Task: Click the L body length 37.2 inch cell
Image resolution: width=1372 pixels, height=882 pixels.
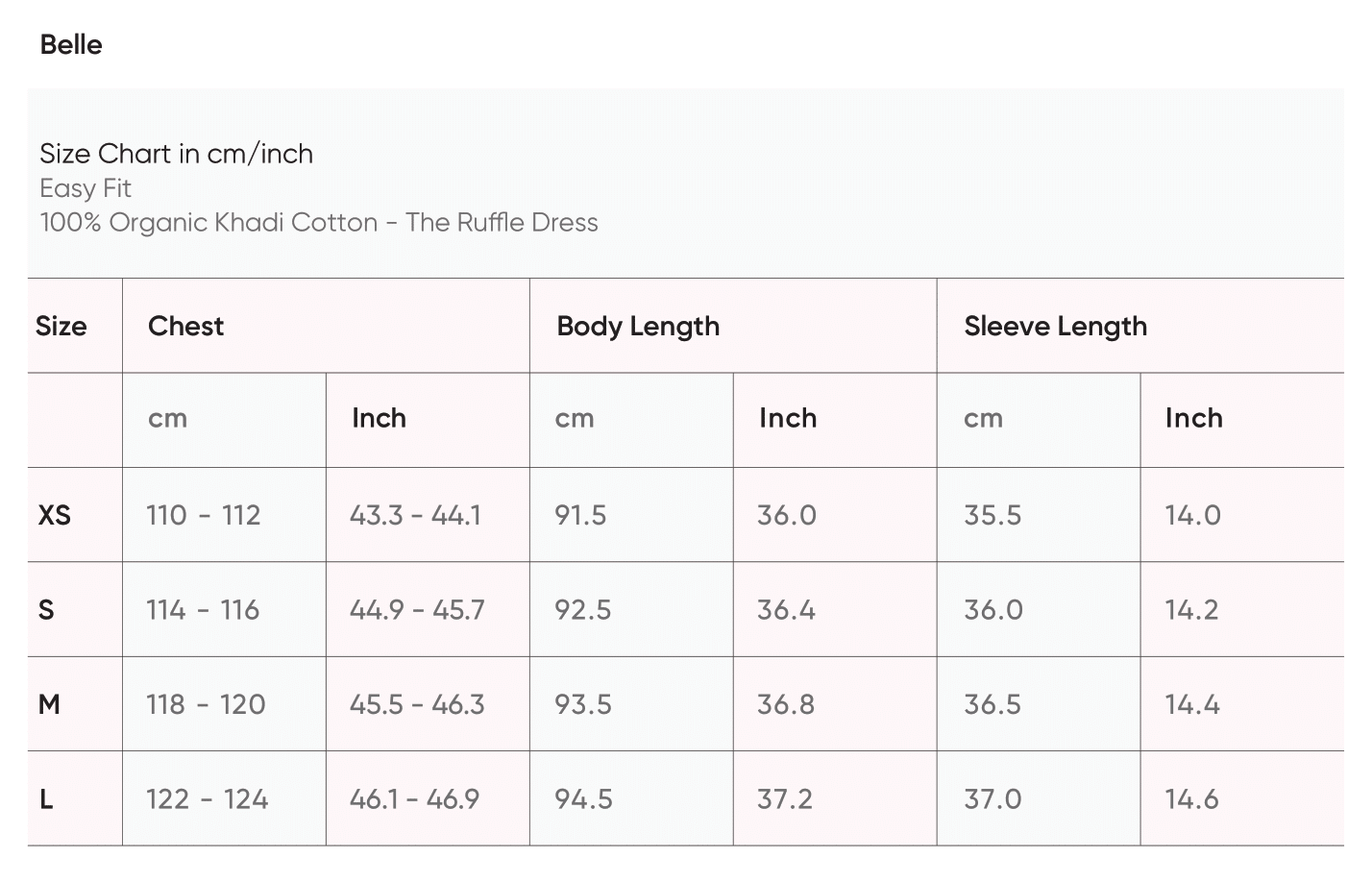Action: click(x=785, y=798)
